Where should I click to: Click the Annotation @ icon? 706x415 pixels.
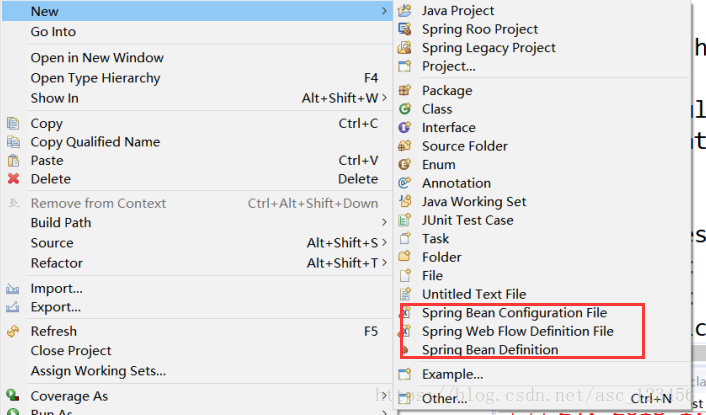click(x=405, y=183)
